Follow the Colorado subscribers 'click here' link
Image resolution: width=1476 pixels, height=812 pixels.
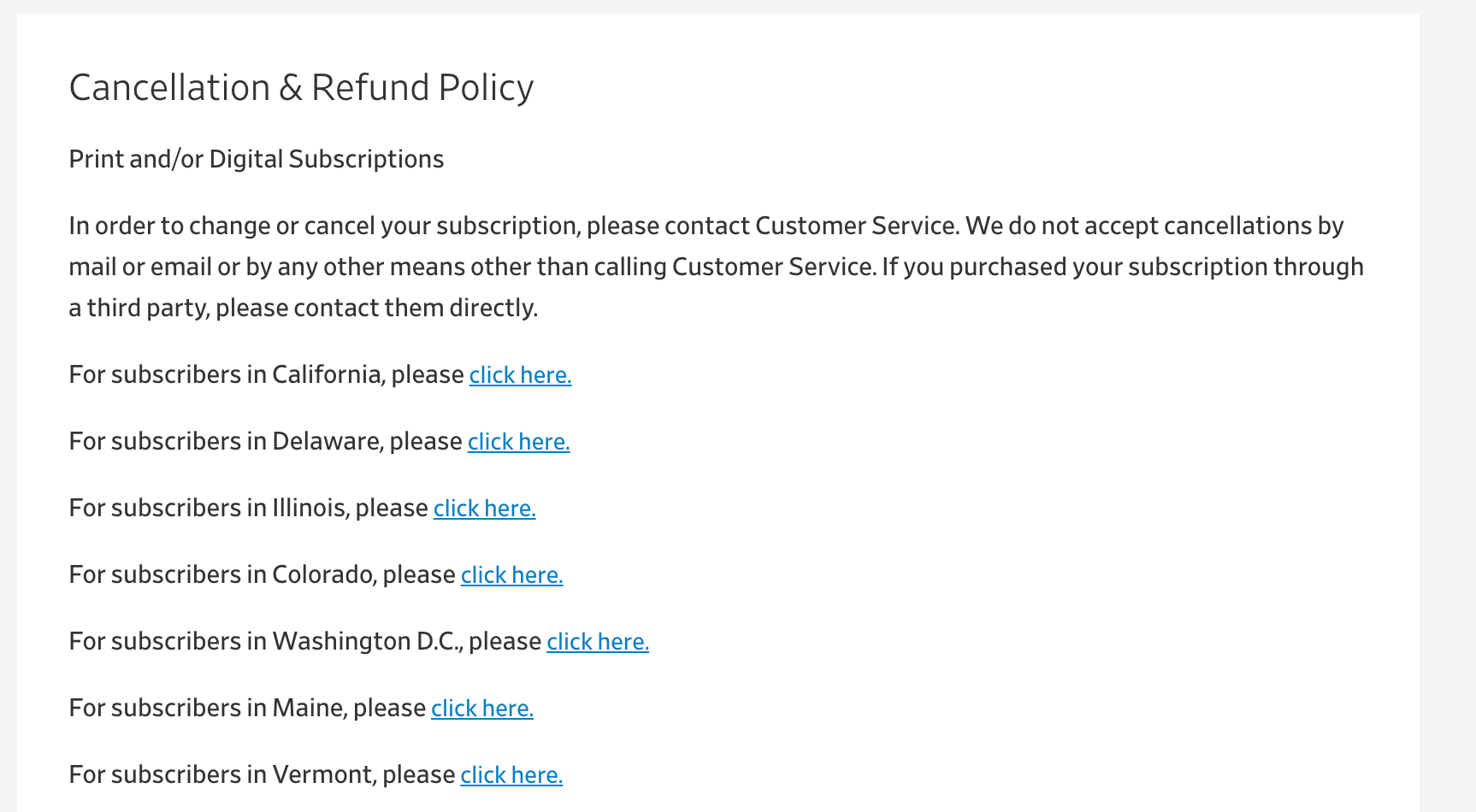pos(511,575)
